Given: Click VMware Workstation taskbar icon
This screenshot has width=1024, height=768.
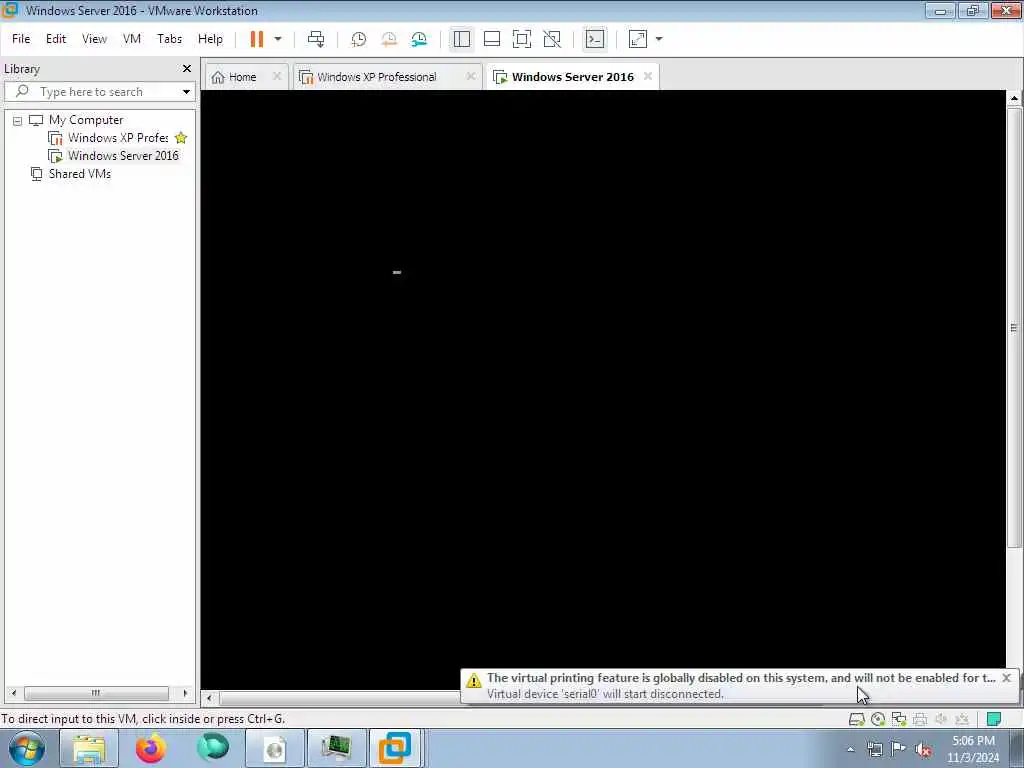Looking at the screenshot, I should (x=396, y=748).
